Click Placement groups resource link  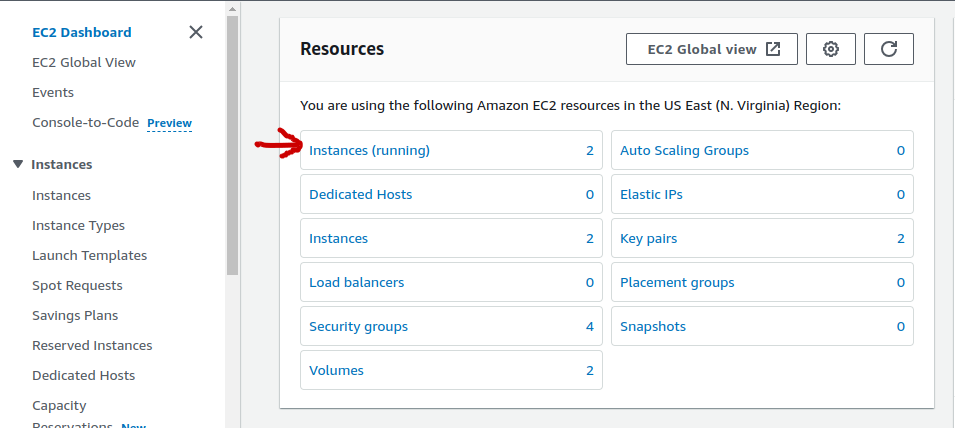click(677, 282)
